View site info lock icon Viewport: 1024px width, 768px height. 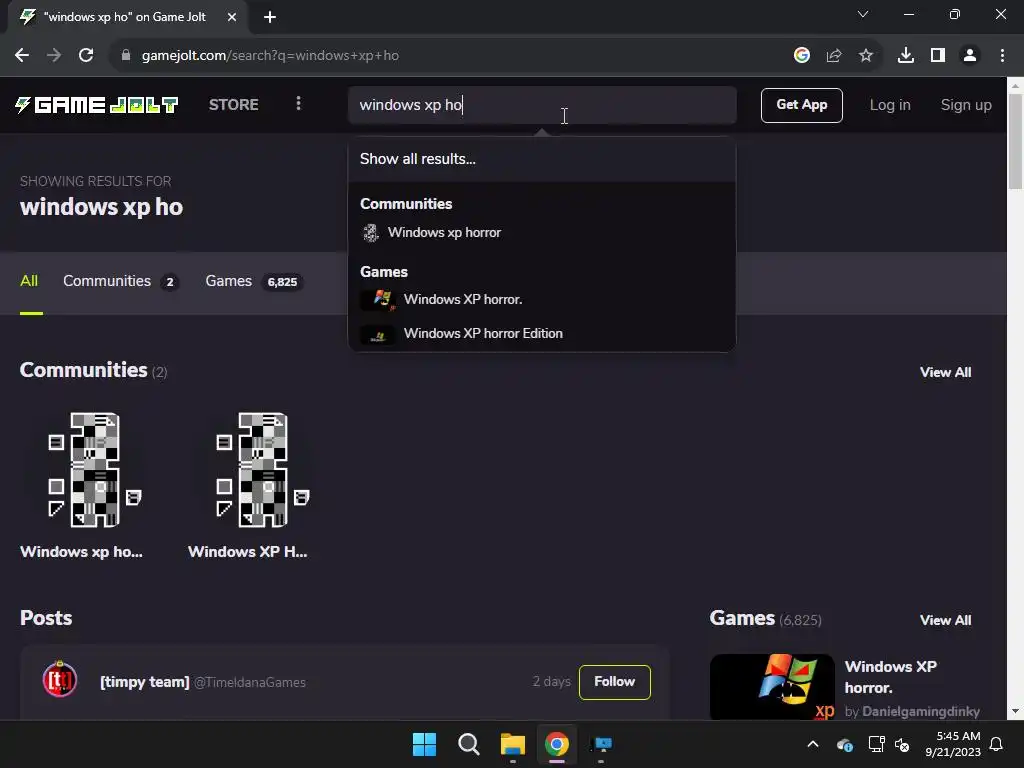(x=126, y=56)
